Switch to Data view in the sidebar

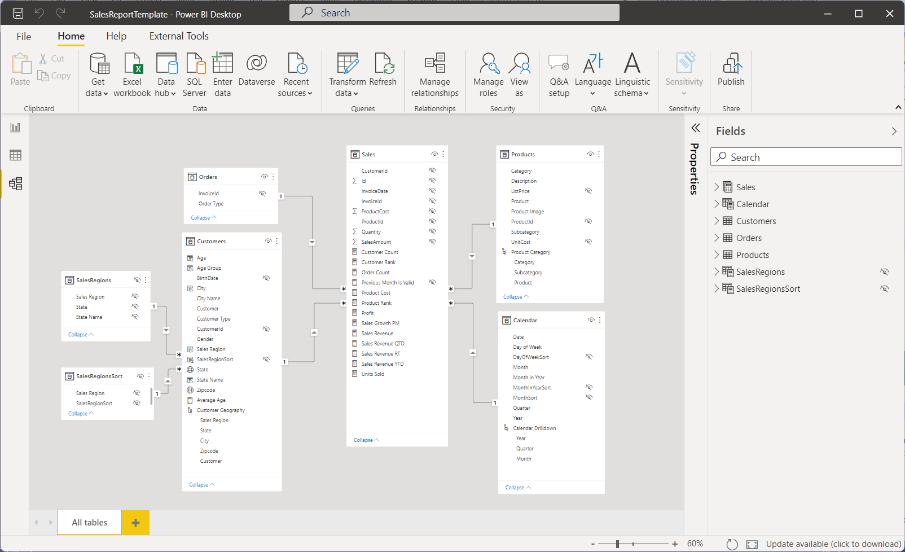pos(15,155)
